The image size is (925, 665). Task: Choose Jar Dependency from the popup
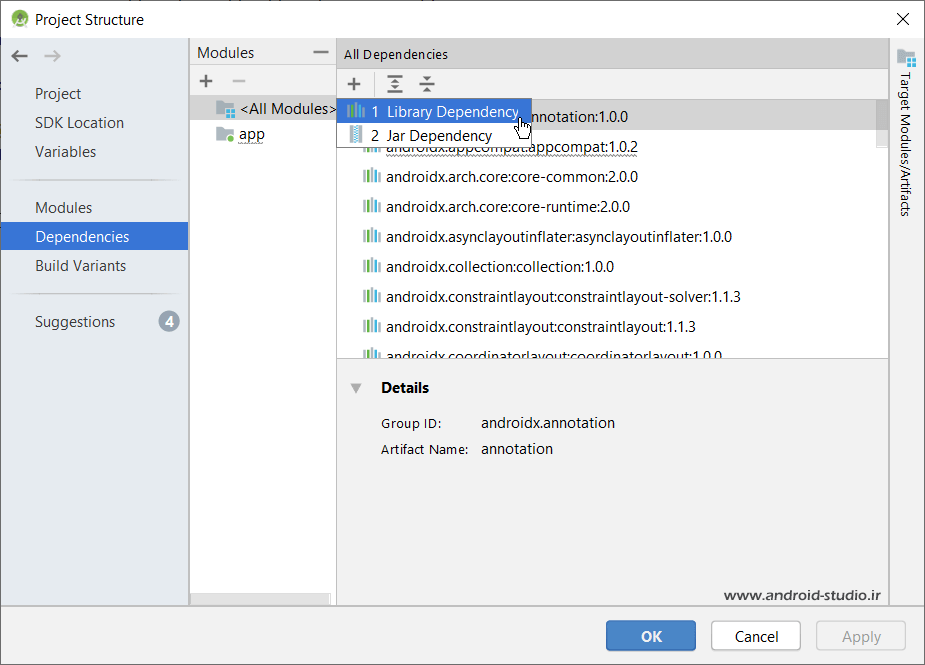tap(434, 136)
